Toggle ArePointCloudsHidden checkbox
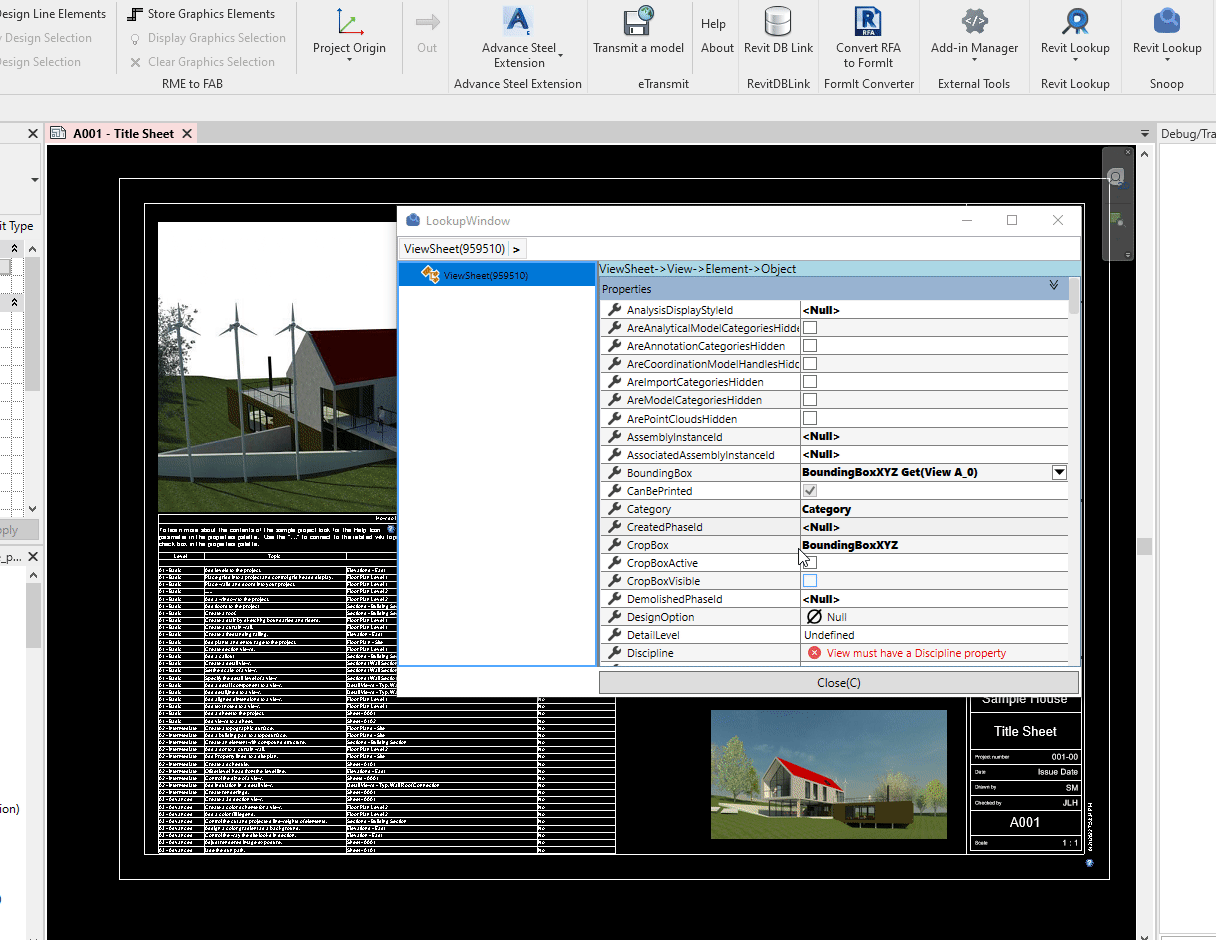Image resolution: width=1216 pixels, height=940 pixels. pyautogui.click(x=810, y=418)
